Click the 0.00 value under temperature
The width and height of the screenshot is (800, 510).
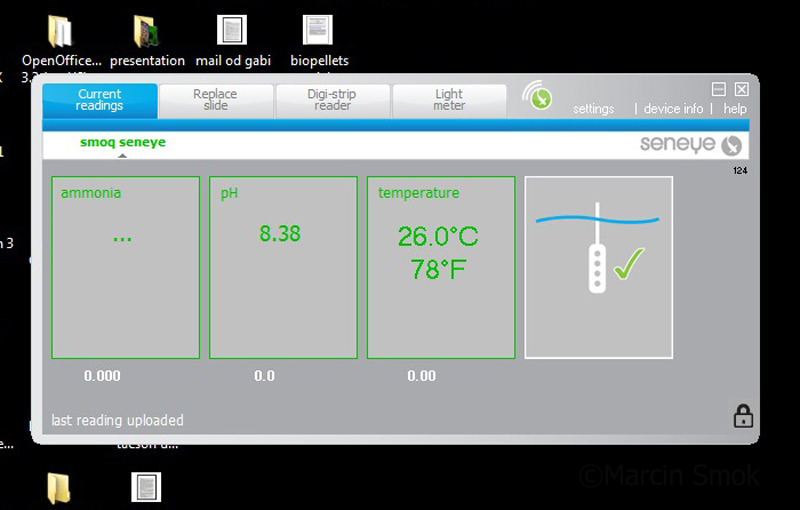tap(421, 376)
